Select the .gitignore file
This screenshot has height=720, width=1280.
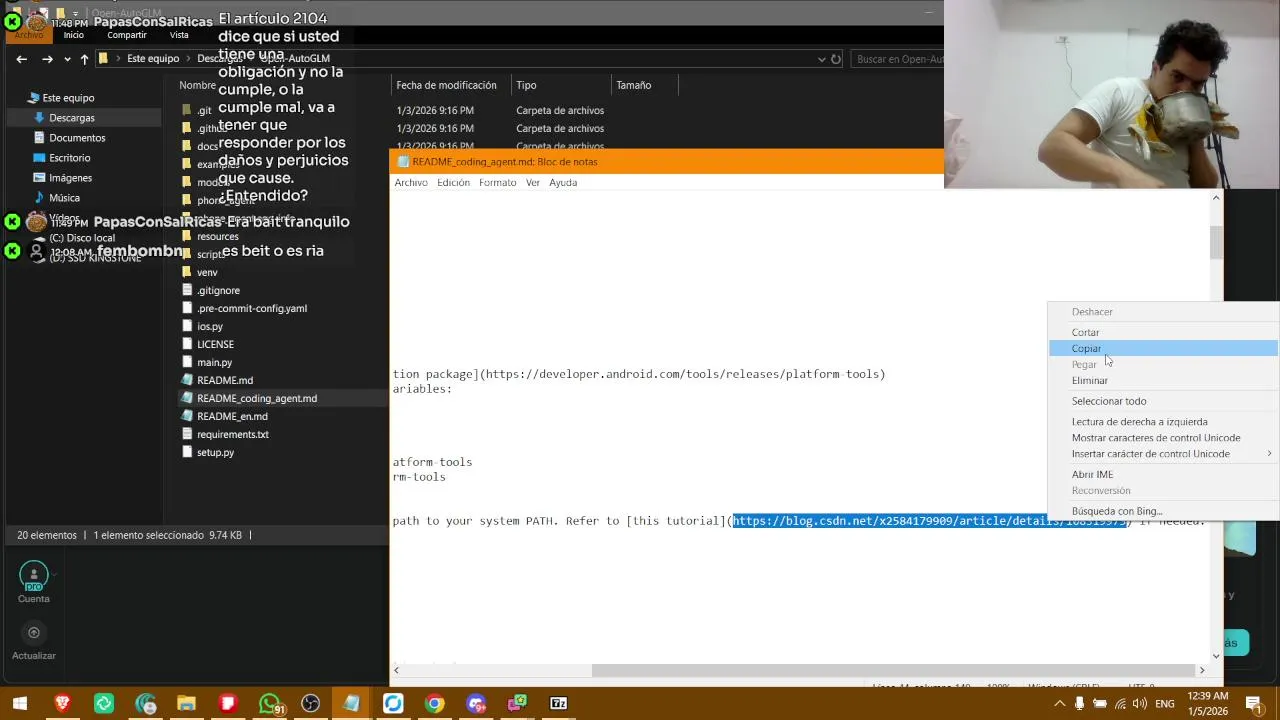point(218,290)
